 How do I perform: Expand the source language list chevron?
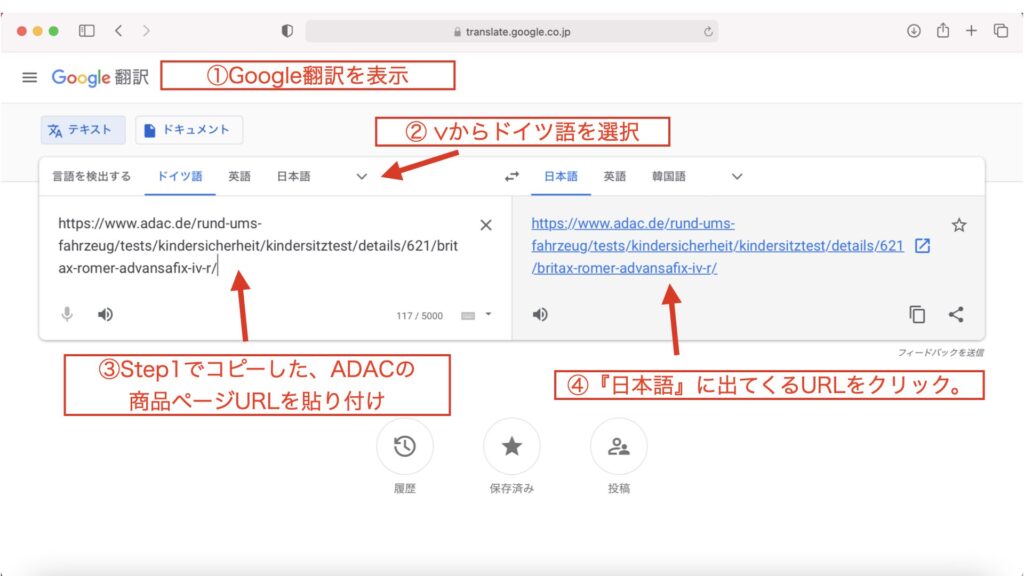pyautogui.click(x=361, y=176)
